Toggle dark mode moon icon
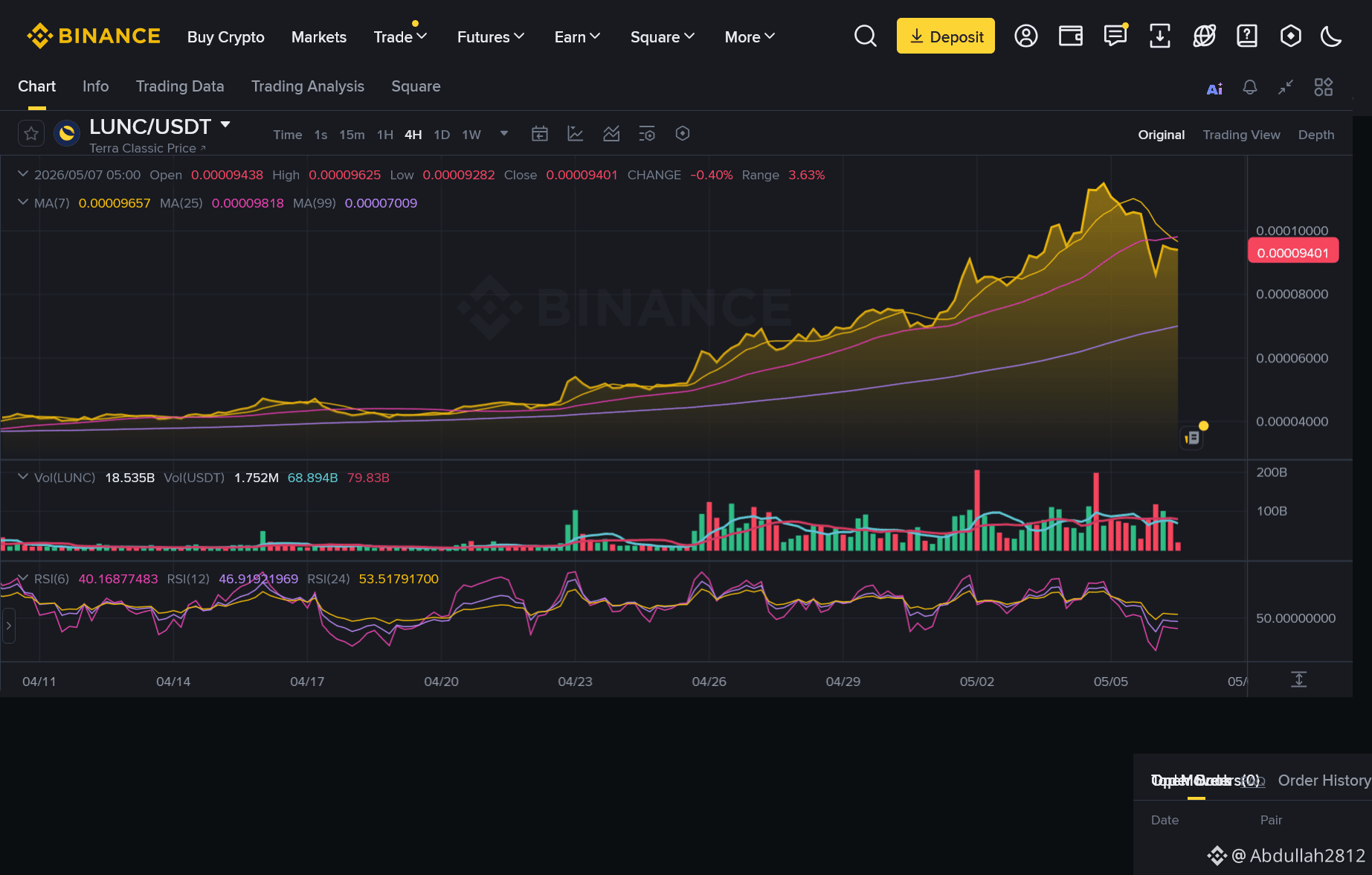The height and width of the screenshot is (875, 1372). [1331, 36]
